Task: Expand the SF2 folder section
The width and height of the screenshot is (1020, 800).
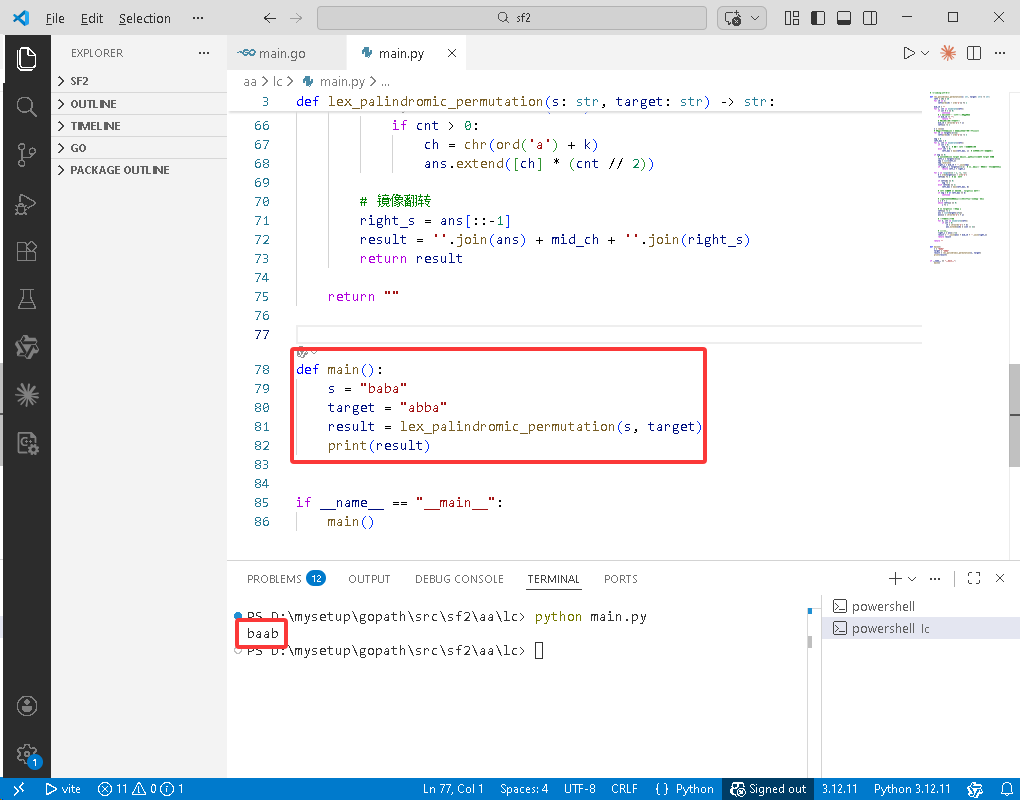Action: [139, 81]
